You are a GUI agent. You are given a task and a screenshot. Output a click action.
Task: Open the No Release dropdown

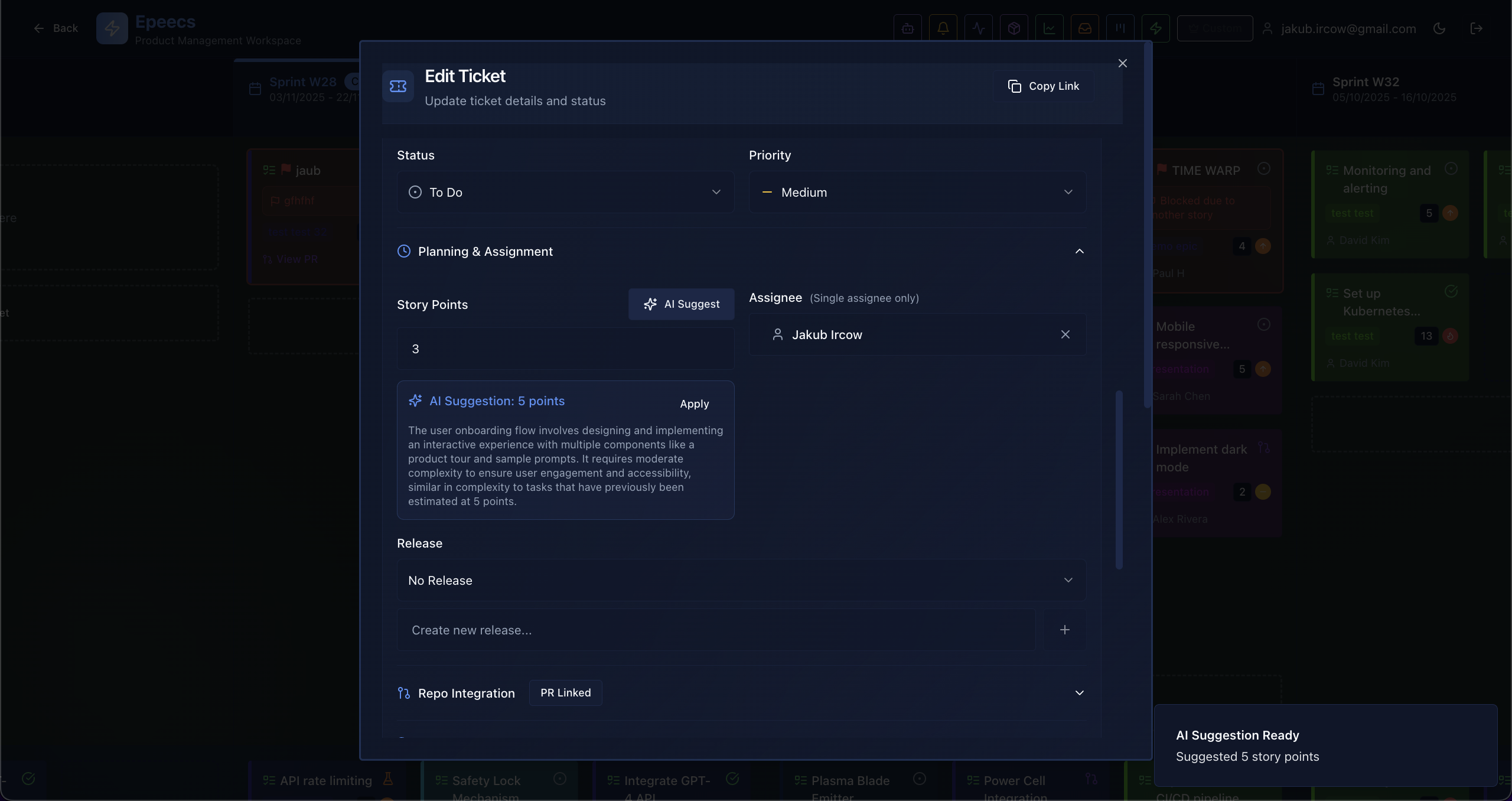click(741, 581)
